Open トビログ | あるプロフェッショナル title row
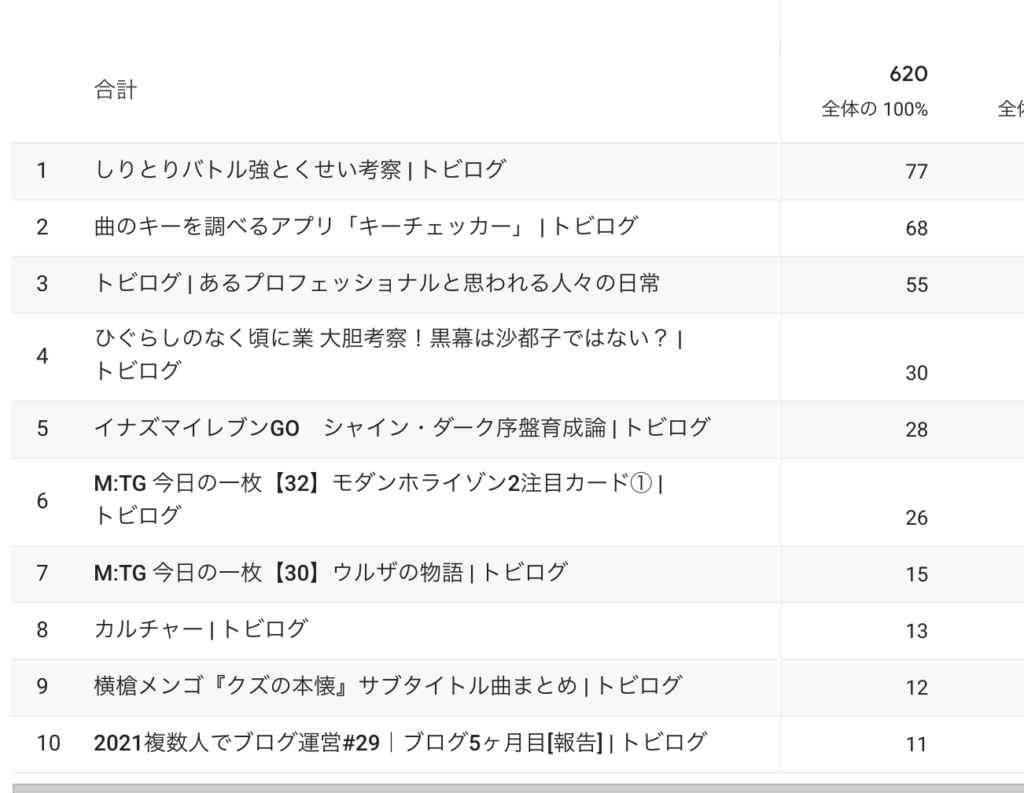The width and height of the screenshot is (1024, 793). (377, 283)
